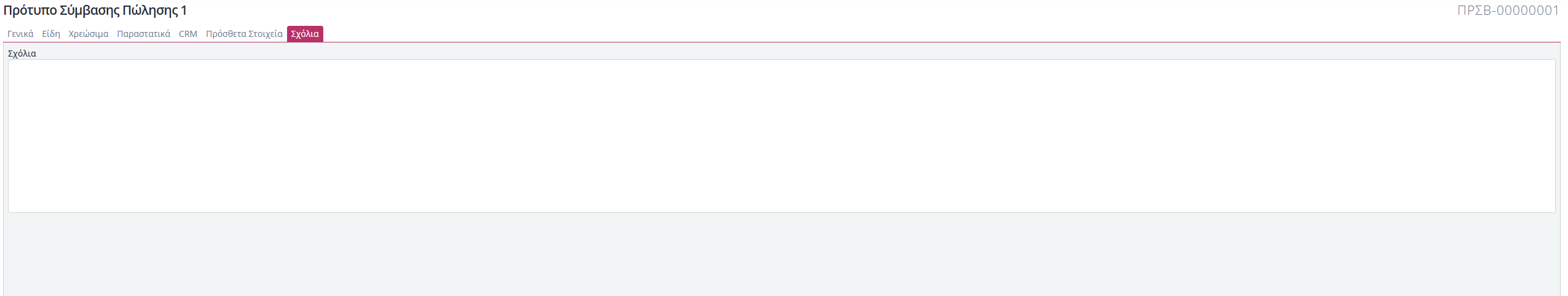Click the record code ΠΡΣΒ-00000001

(x=1508, y=10)
